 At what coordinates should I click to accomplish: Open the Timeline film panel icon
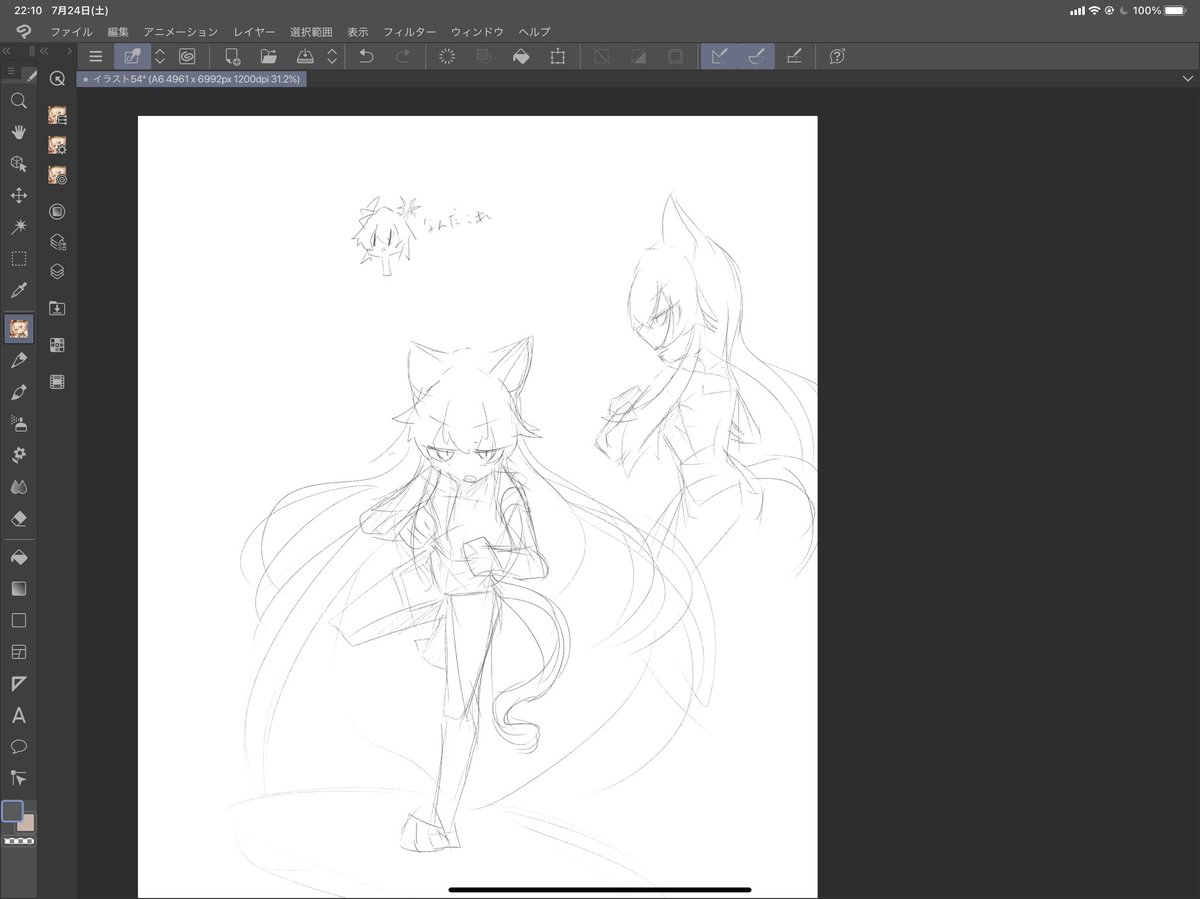57,381
